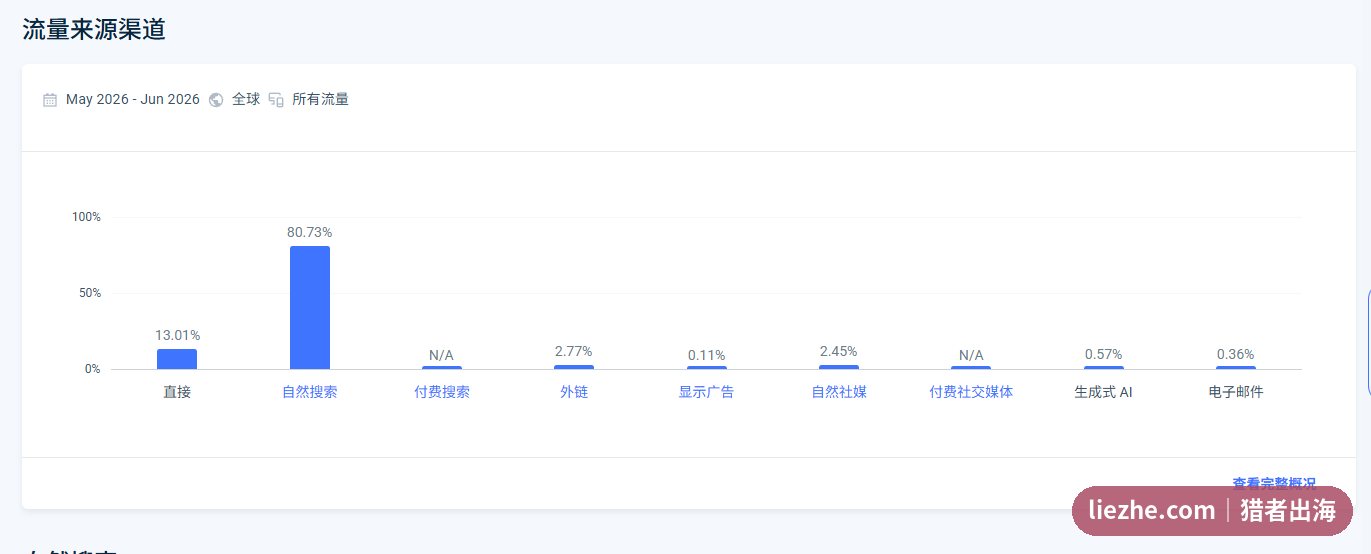Click the 生成式 AI axis label
1371x554 pixels.
click(x=1103, y=392)
